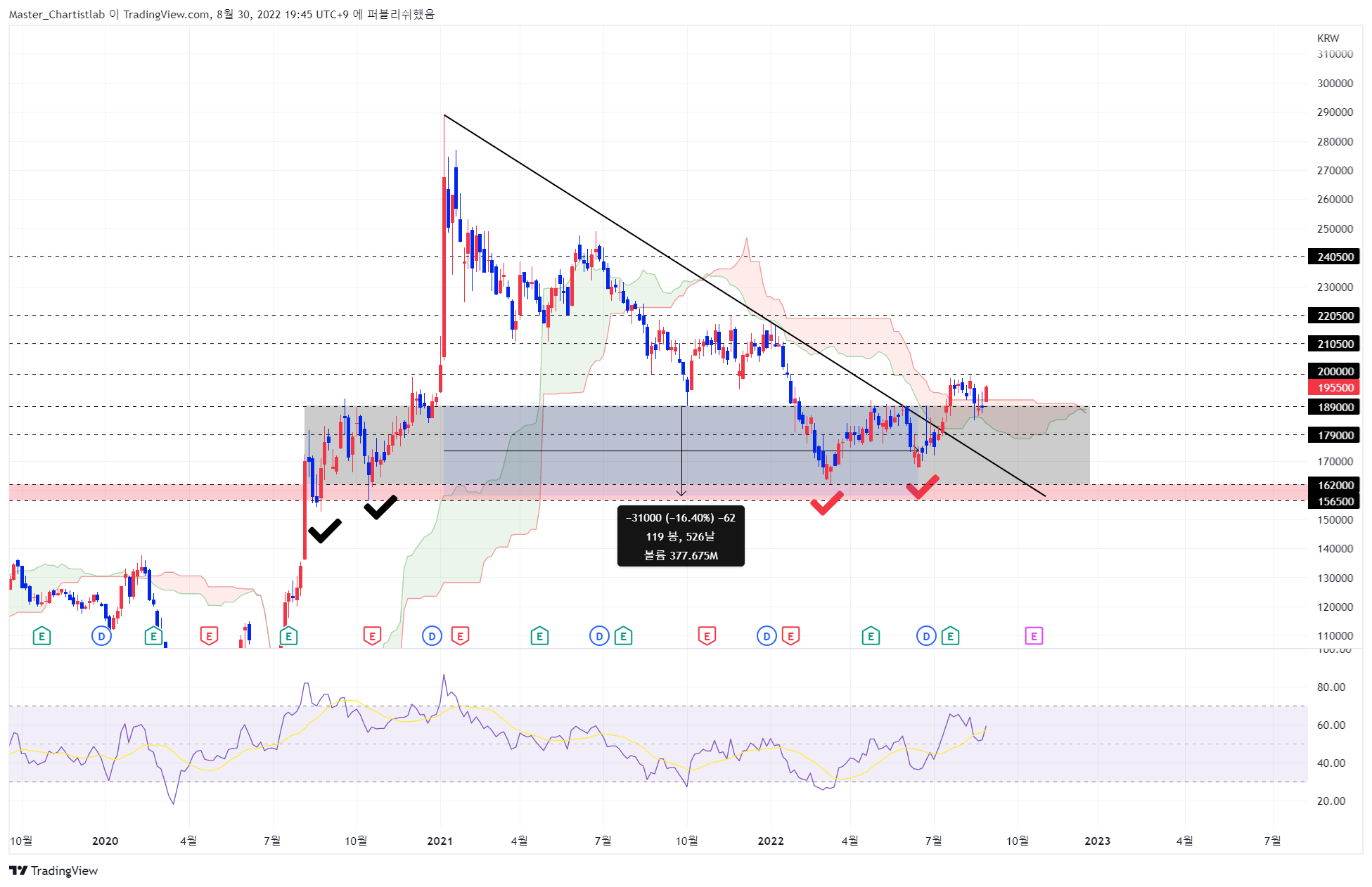Open the TradingView logo link
1372x887 pixels.
click(x=53, y=871)
